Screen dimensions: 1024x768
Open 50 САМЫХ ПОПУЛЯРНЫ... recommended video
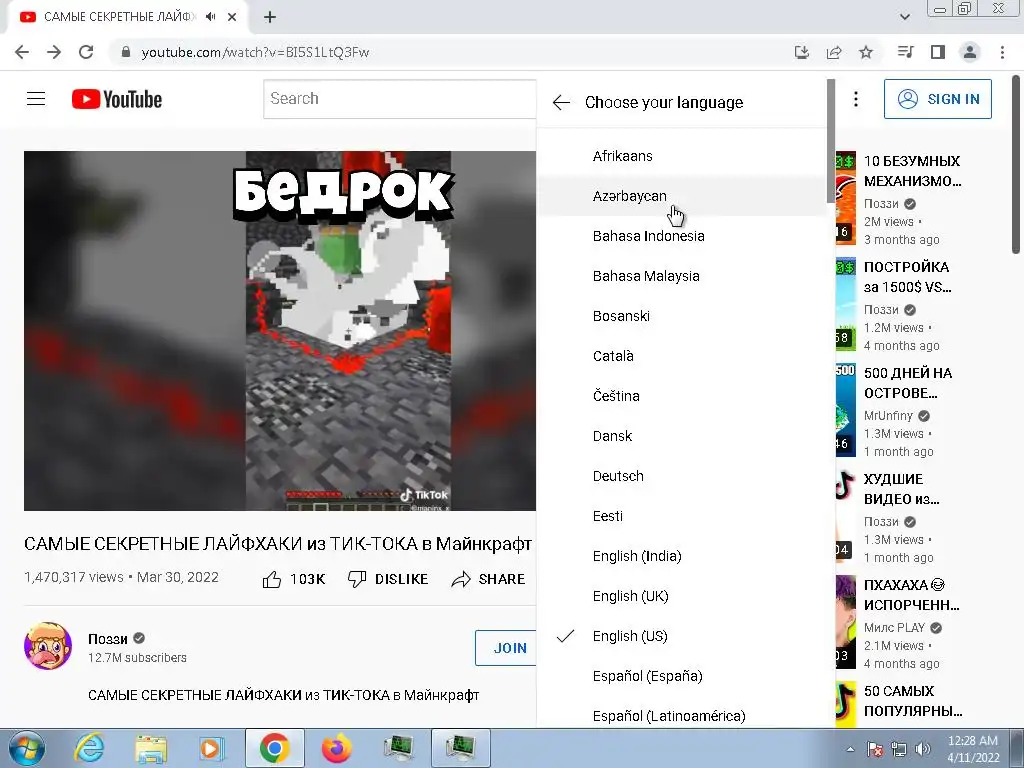point(913,701)
